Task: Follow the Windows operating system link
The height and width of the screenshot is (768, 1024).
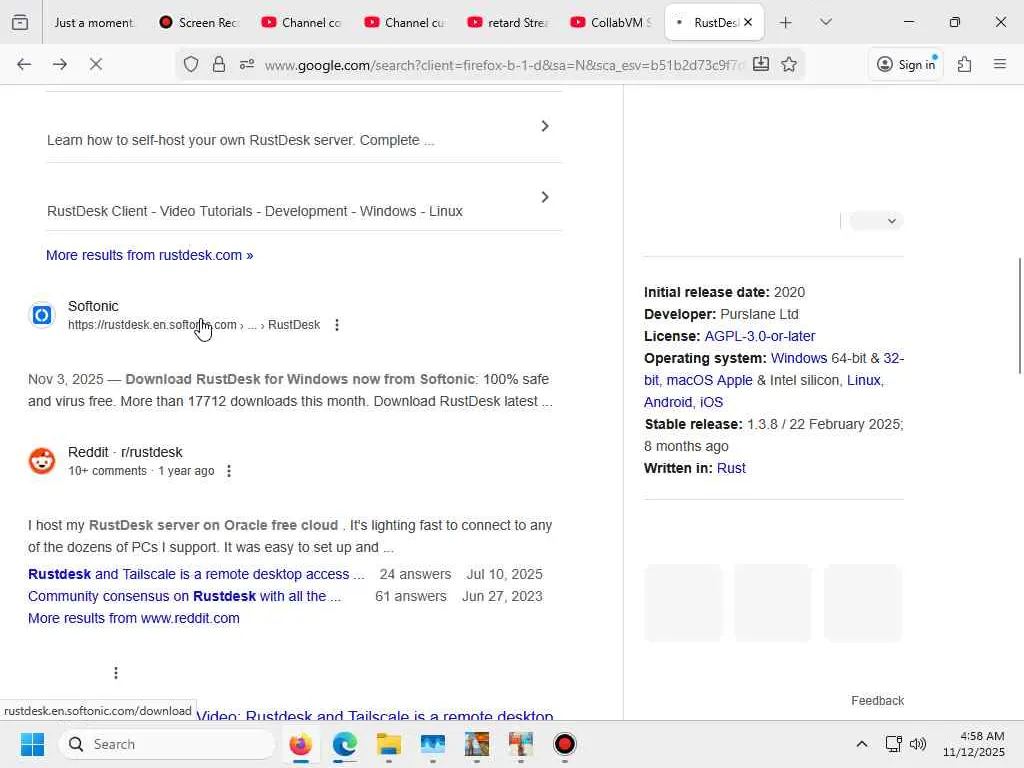Action: tap(799, 359)
